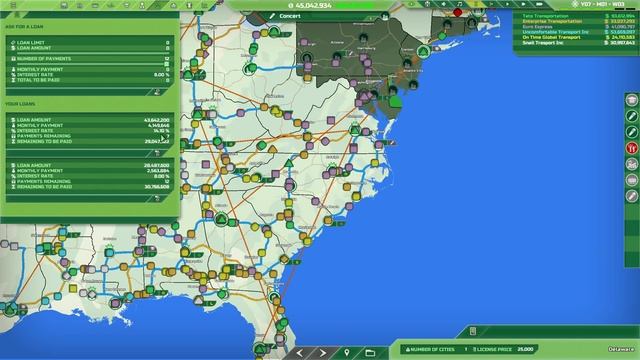The width and height of the screenshot is (640, 360).
Task: Click the Loan Limit row
Action: point(90,42)
